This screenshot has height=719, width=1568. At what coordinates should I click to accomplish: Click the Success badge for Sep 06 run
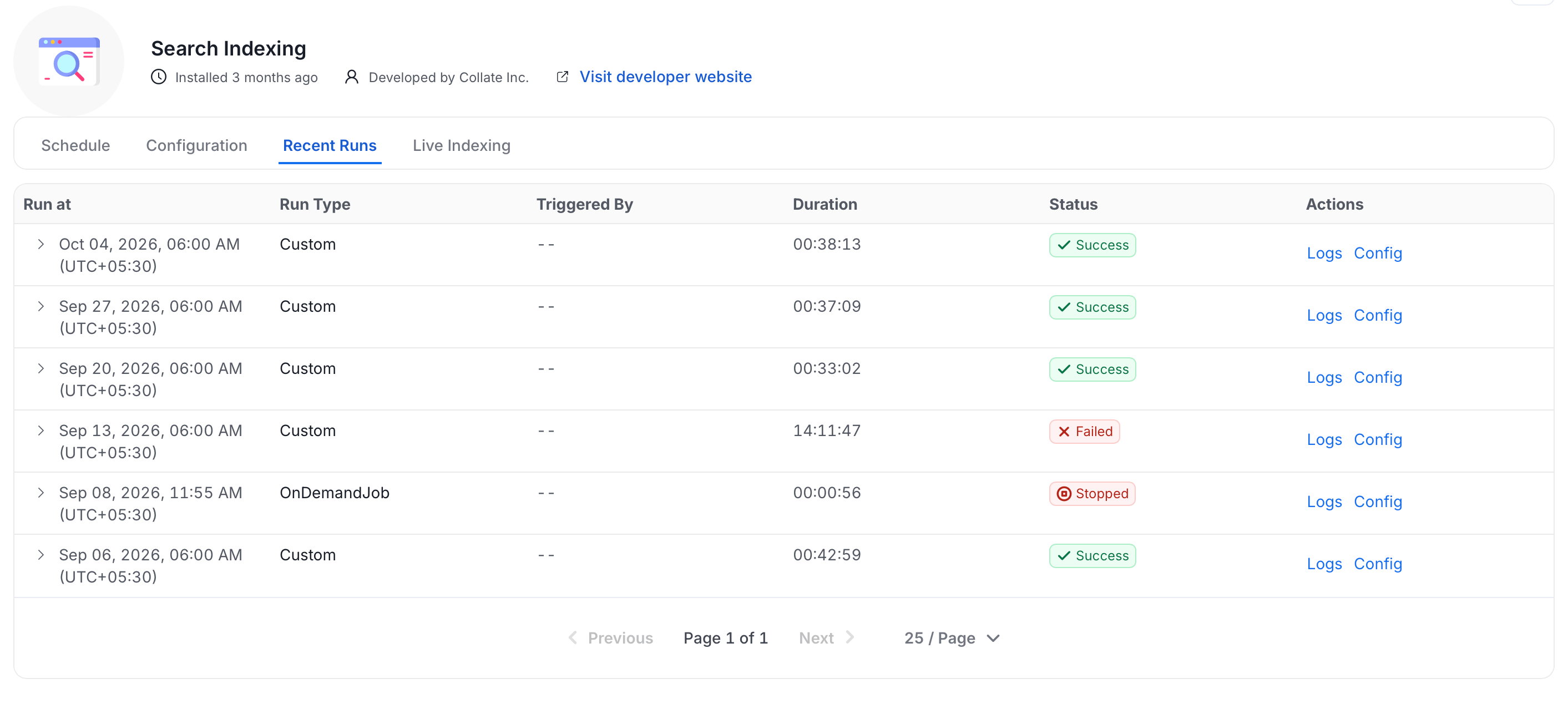1092,555
